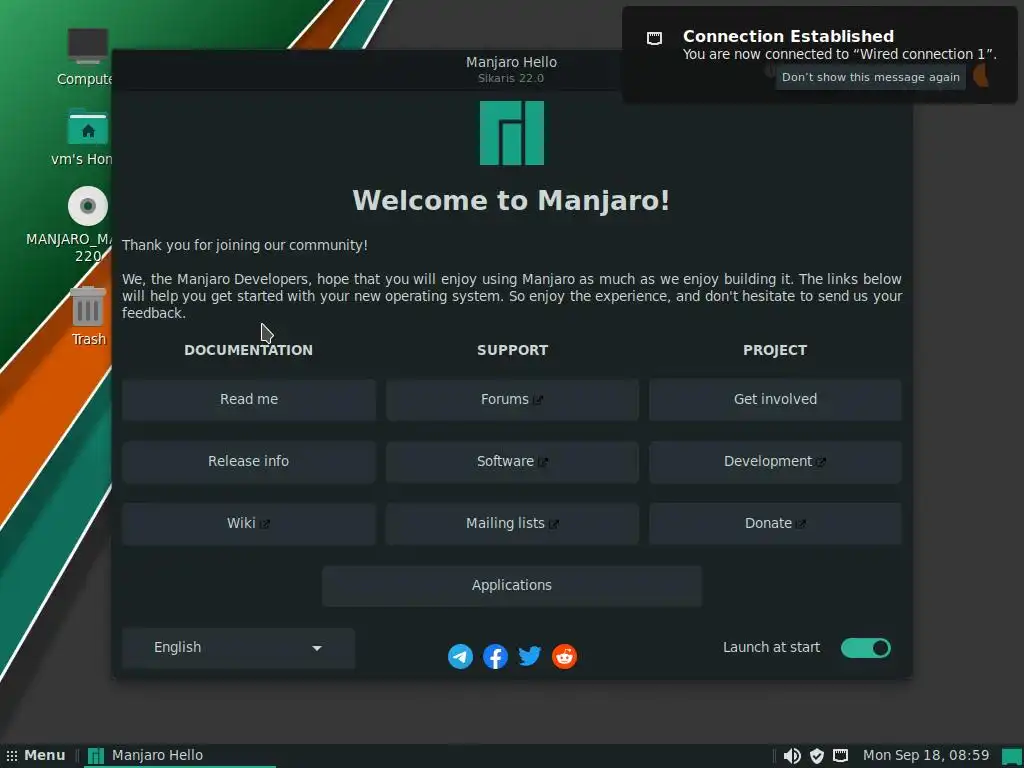Click the SUPPORT column heading
This screenshot has width=1024, height=768.
[513, 350]
